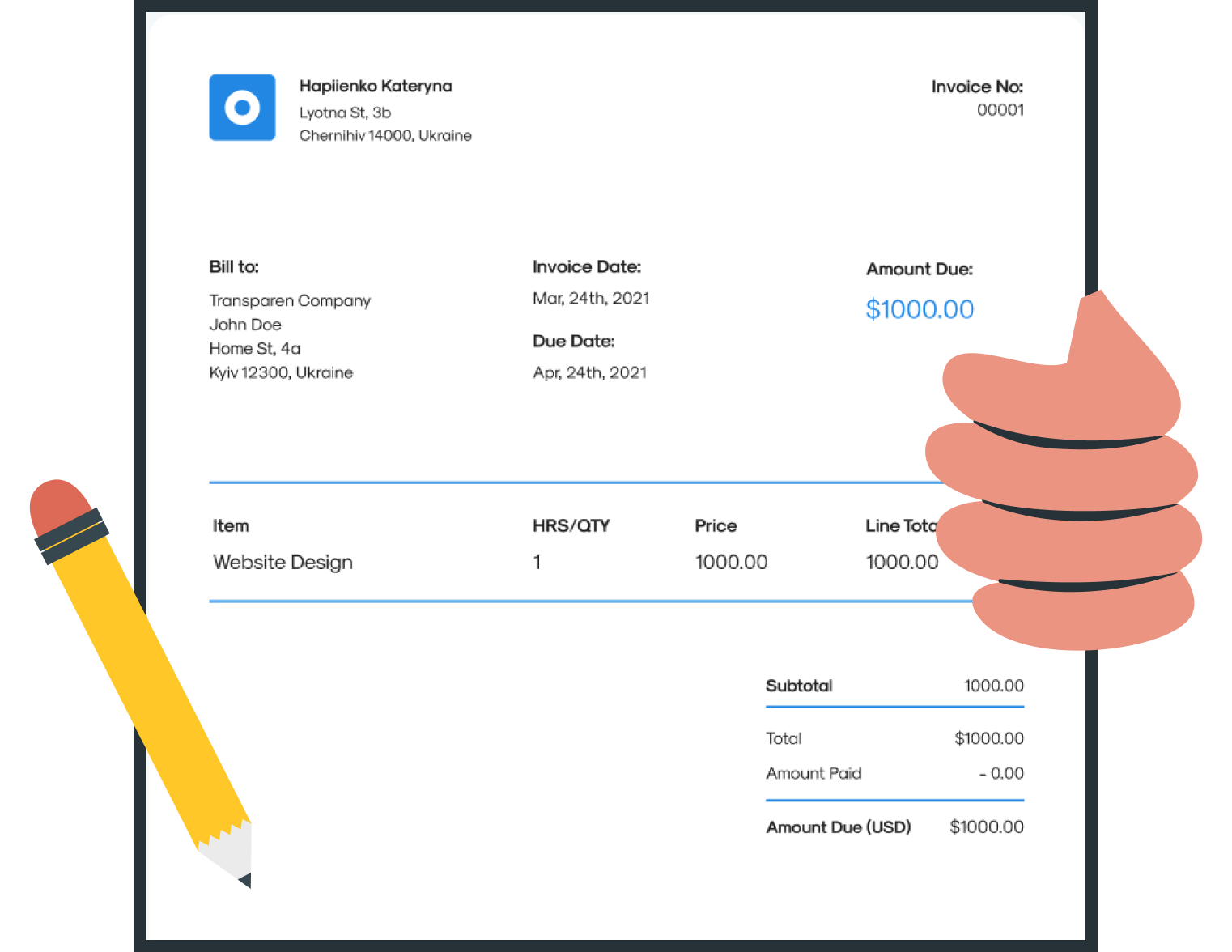Click the Amount Due value $1000.00

920,309
